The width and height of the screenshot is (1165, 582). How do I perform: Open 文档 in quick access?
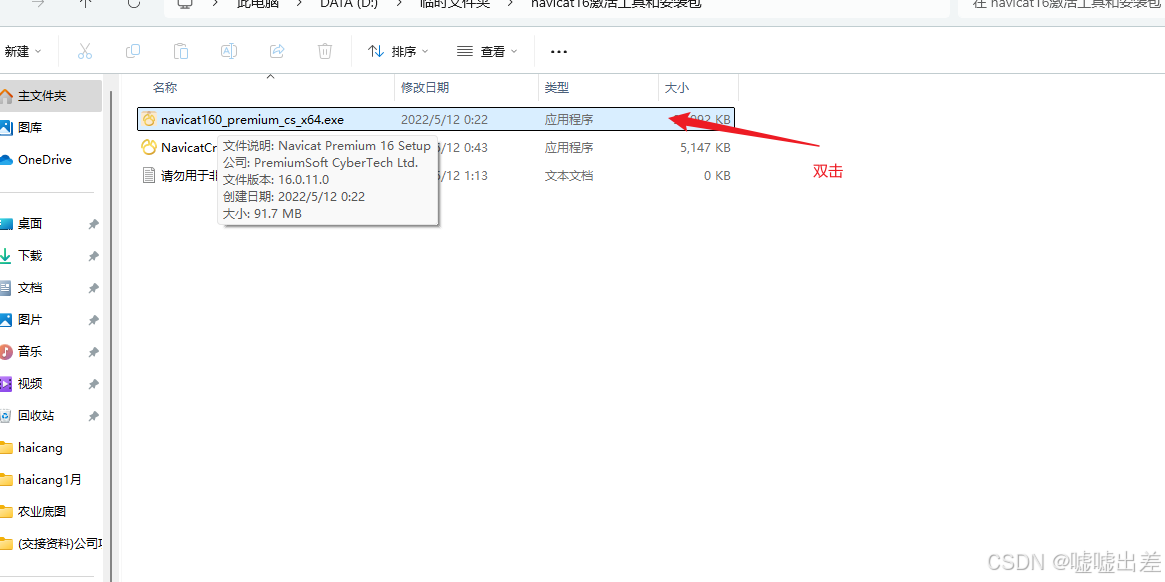(30, 288)
